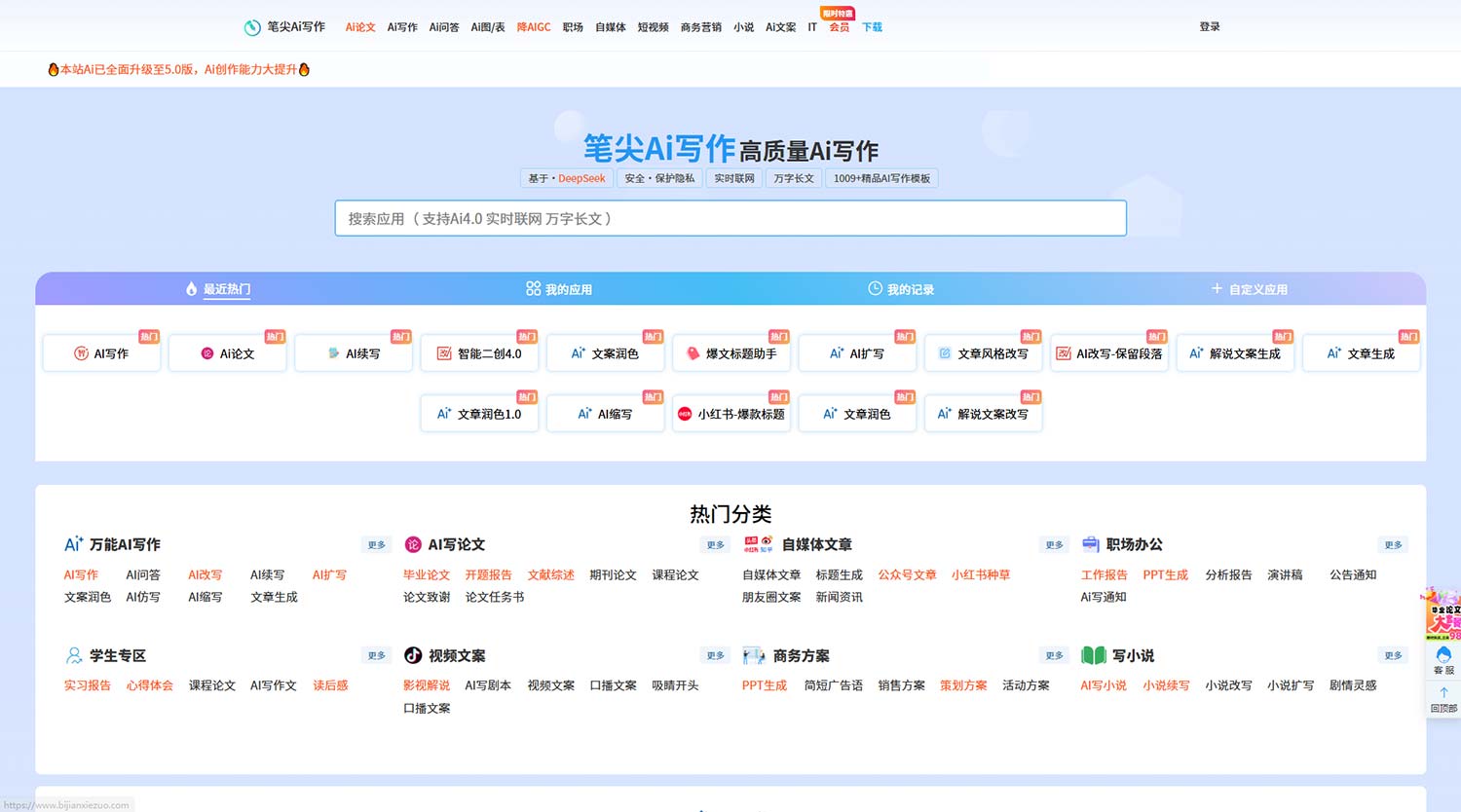Expand 更多 for 写小说
The width and height of the screenshot is (1461, 812).
tap(1394, 656)
